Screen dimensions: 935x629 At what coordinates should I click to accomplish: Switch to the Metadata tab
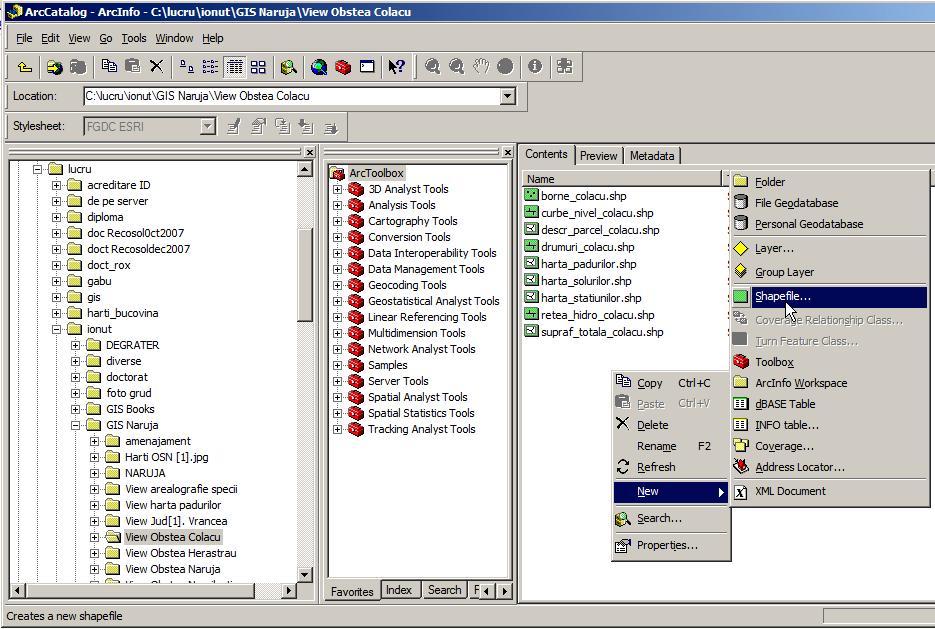[652, 156]
